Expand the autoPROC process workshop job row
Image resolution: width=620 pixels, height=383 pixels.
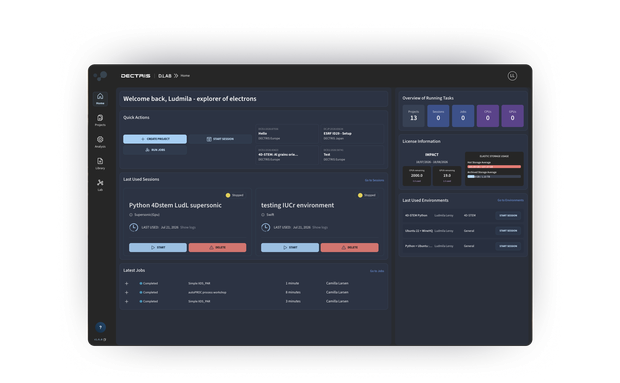pyautogui.click(x=127, y=292)
